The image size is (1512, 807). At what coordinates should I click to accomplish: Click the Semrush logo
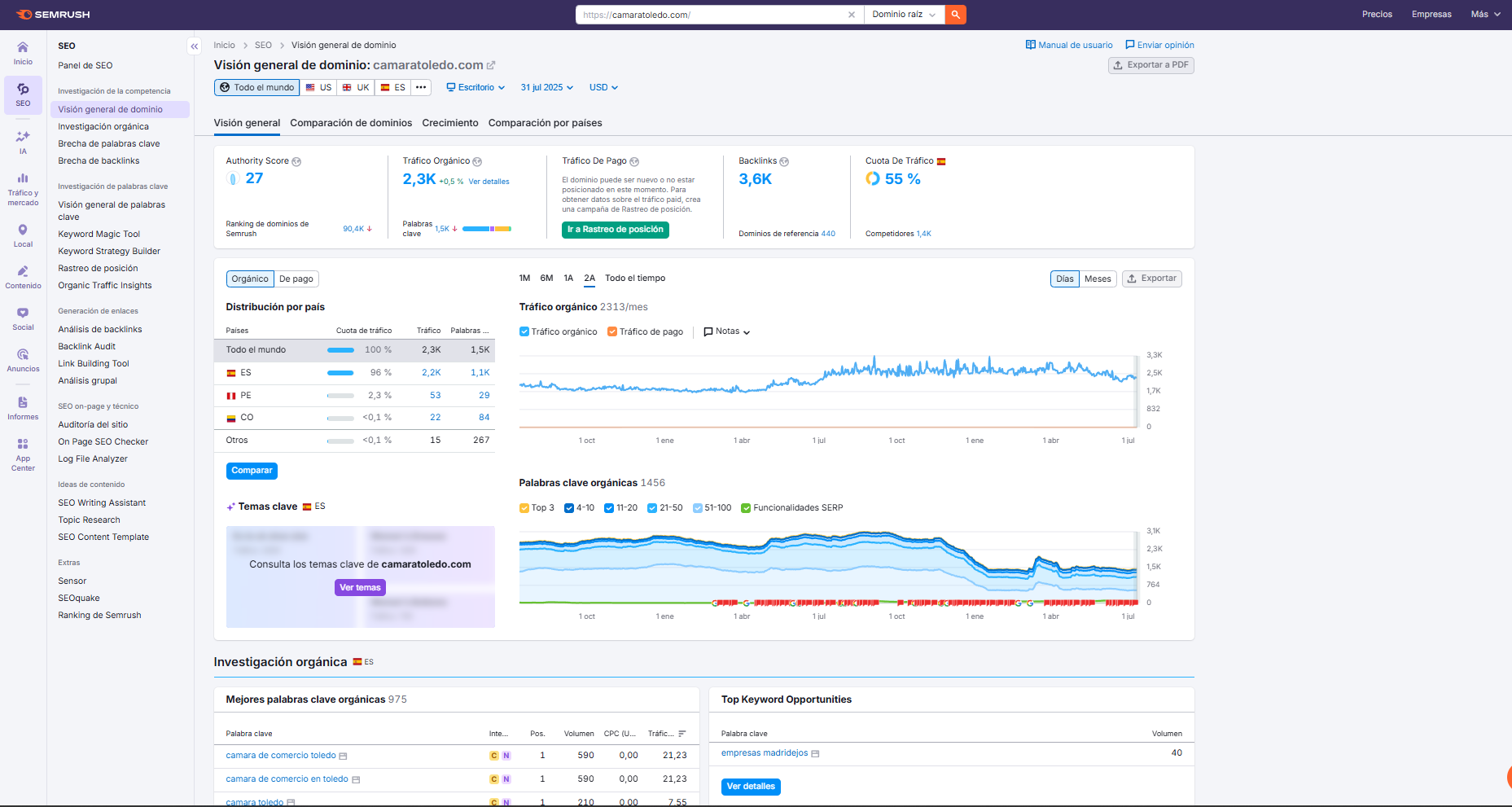coord(53,15)
